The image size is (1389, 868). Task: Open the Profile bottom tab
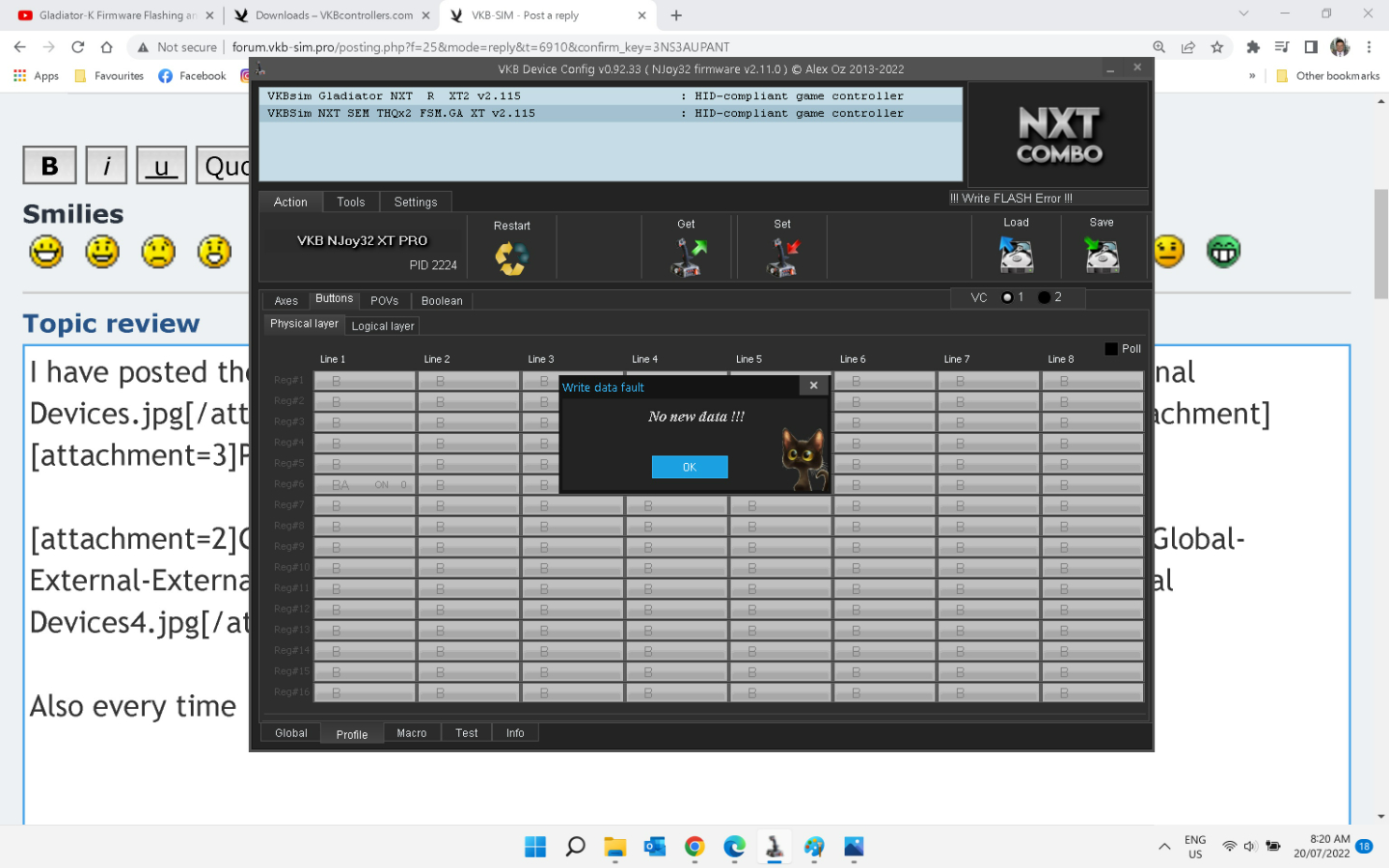pyautogui.click(x=352, y=734)
